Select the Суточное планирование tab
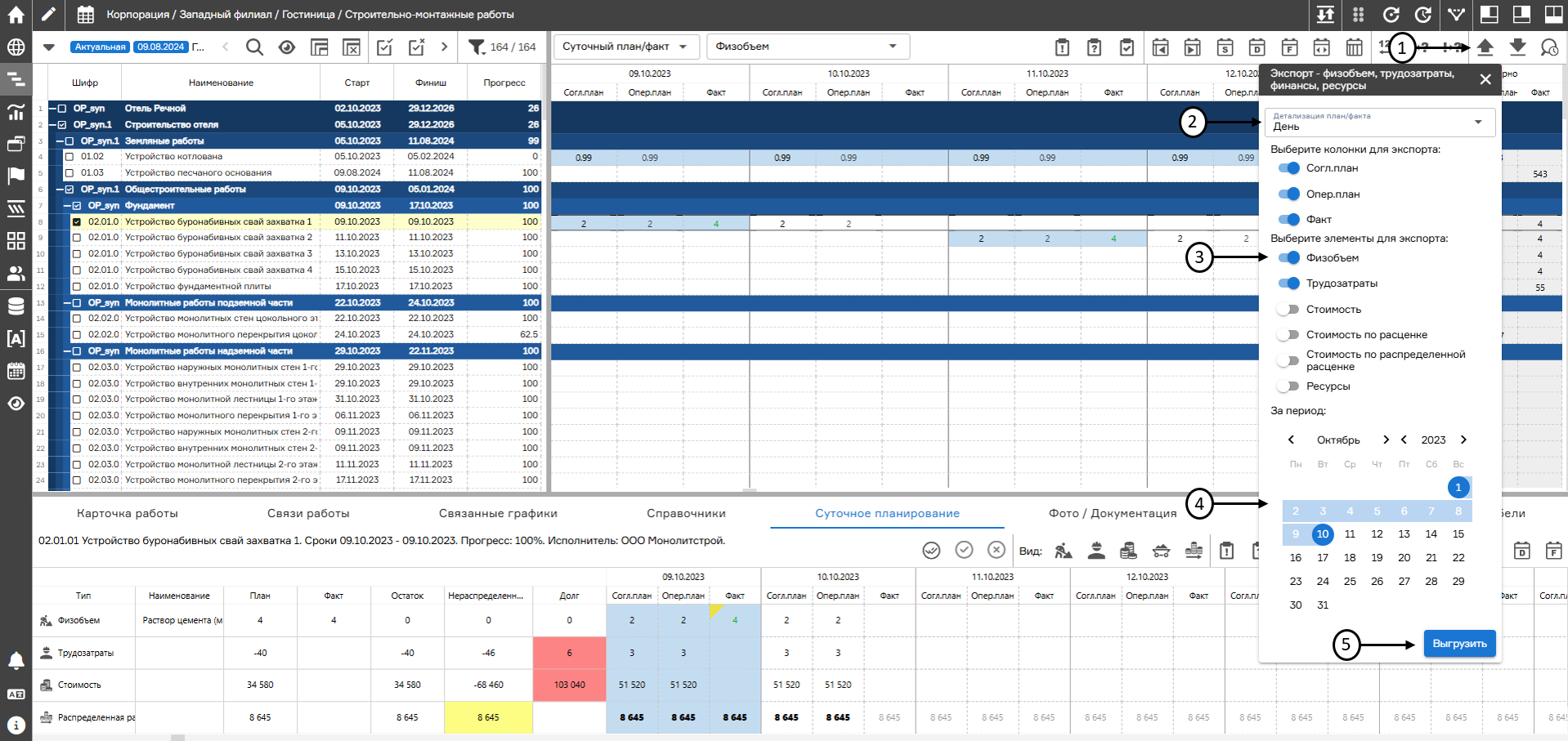 887,514
